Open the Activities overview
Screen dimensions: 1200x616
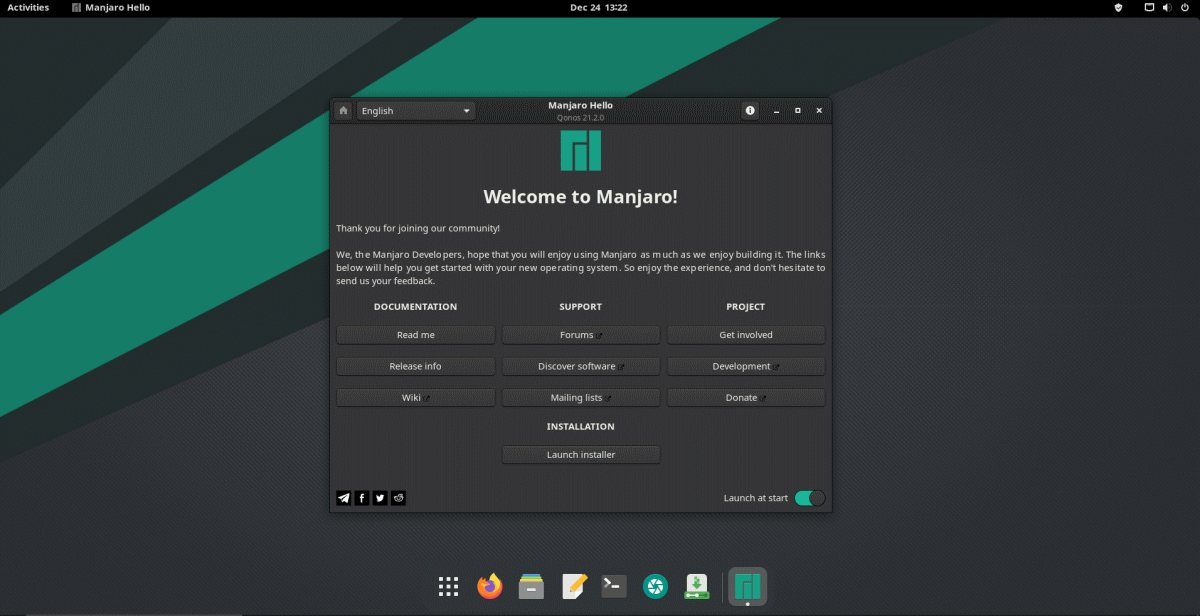[28, 7]
